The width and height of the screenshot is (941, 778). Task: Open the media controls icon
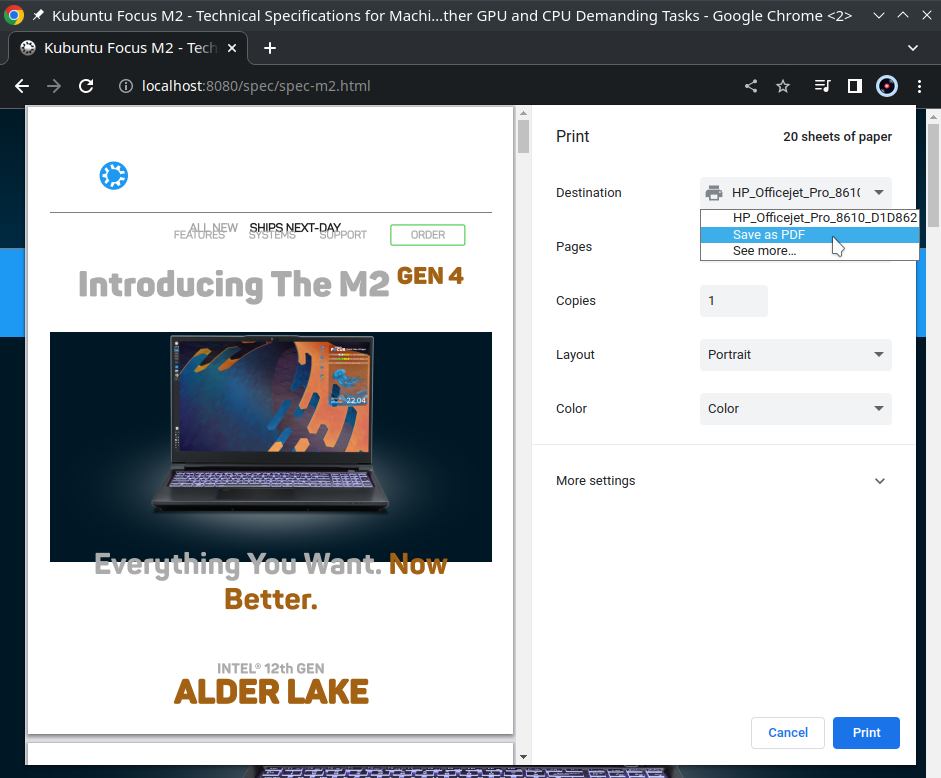822,86
